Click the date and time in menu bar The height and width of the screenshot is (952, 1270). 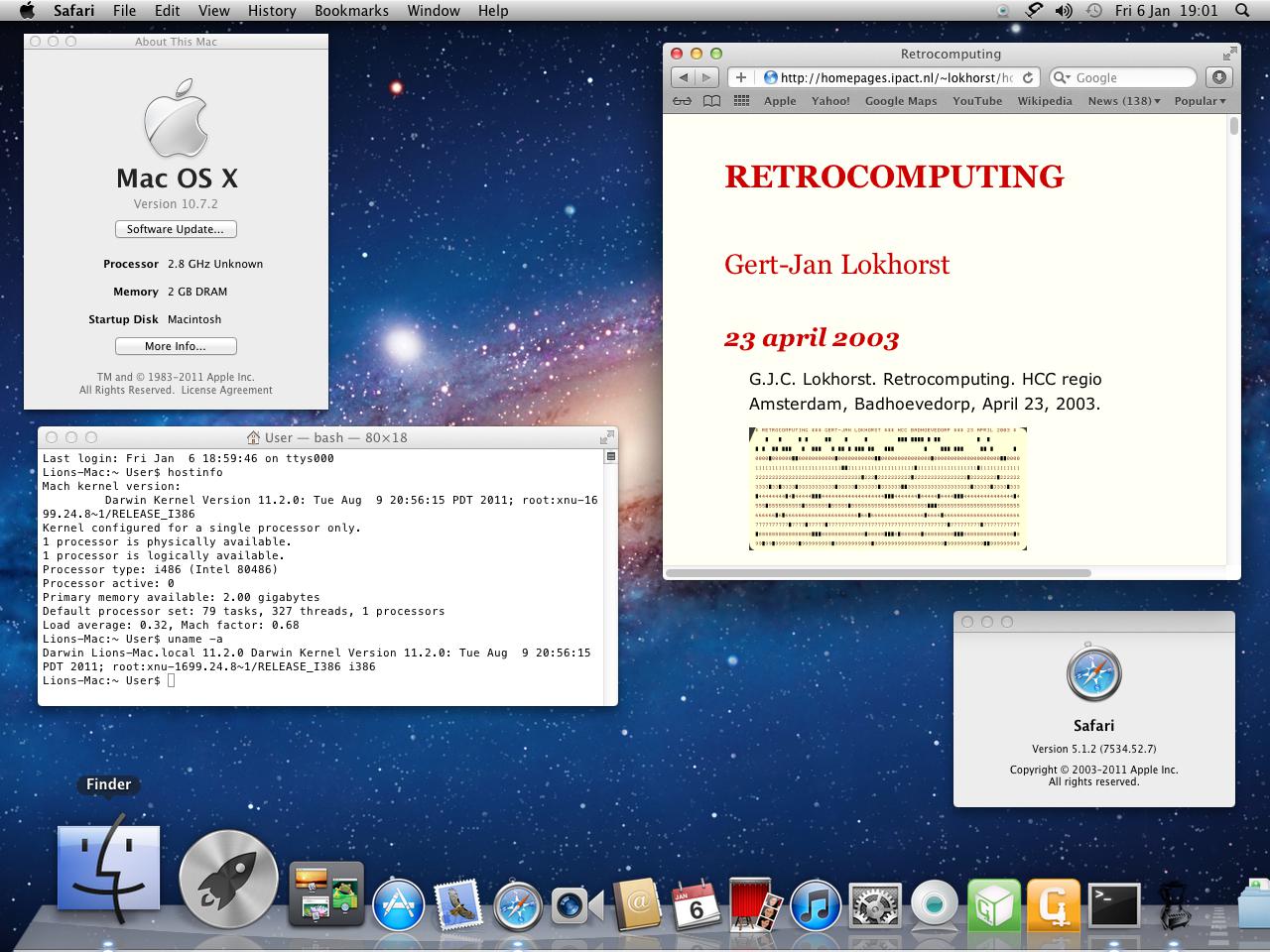click(1166, 10)
